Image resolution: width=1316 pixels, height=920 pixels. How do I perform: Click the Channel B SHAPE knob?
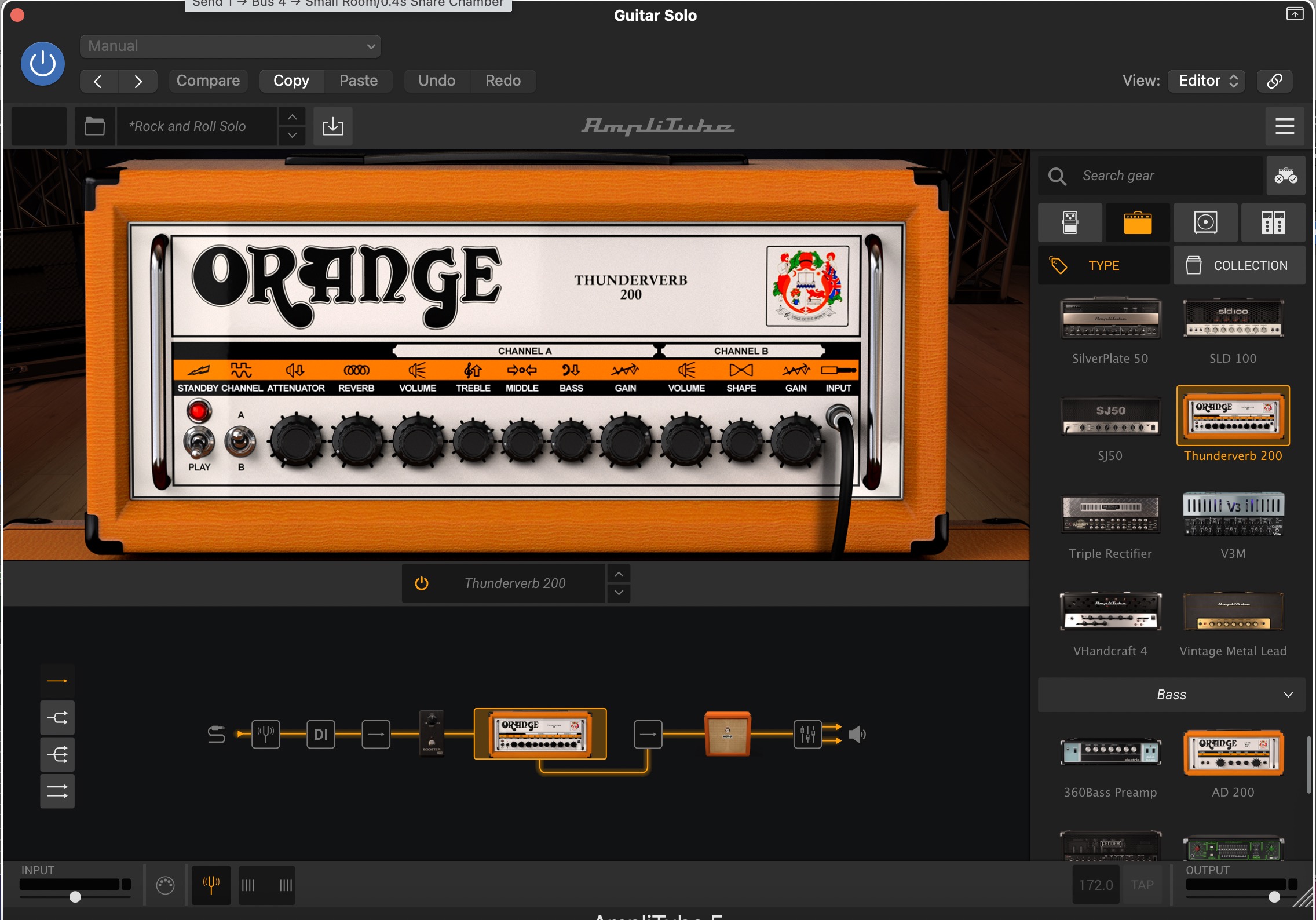pos(741,441)
